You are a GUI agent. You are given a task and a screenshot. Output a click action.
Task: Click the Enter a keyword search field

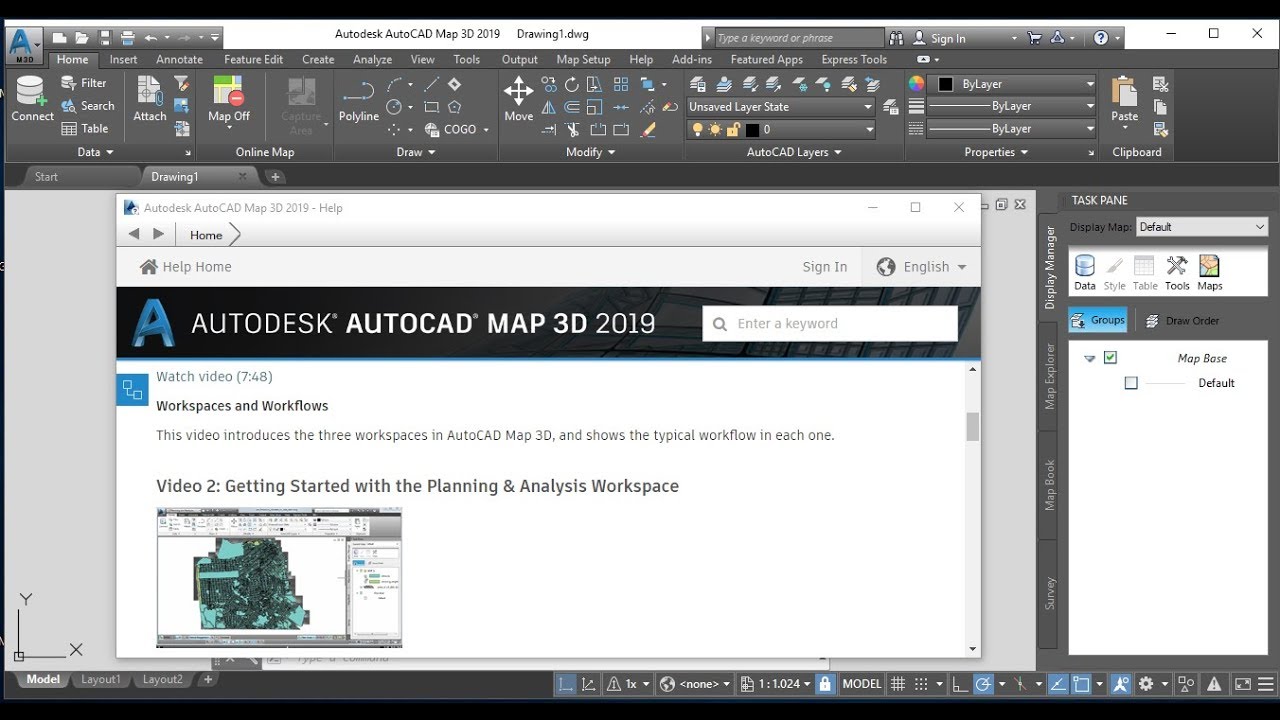tap(830, 323)
